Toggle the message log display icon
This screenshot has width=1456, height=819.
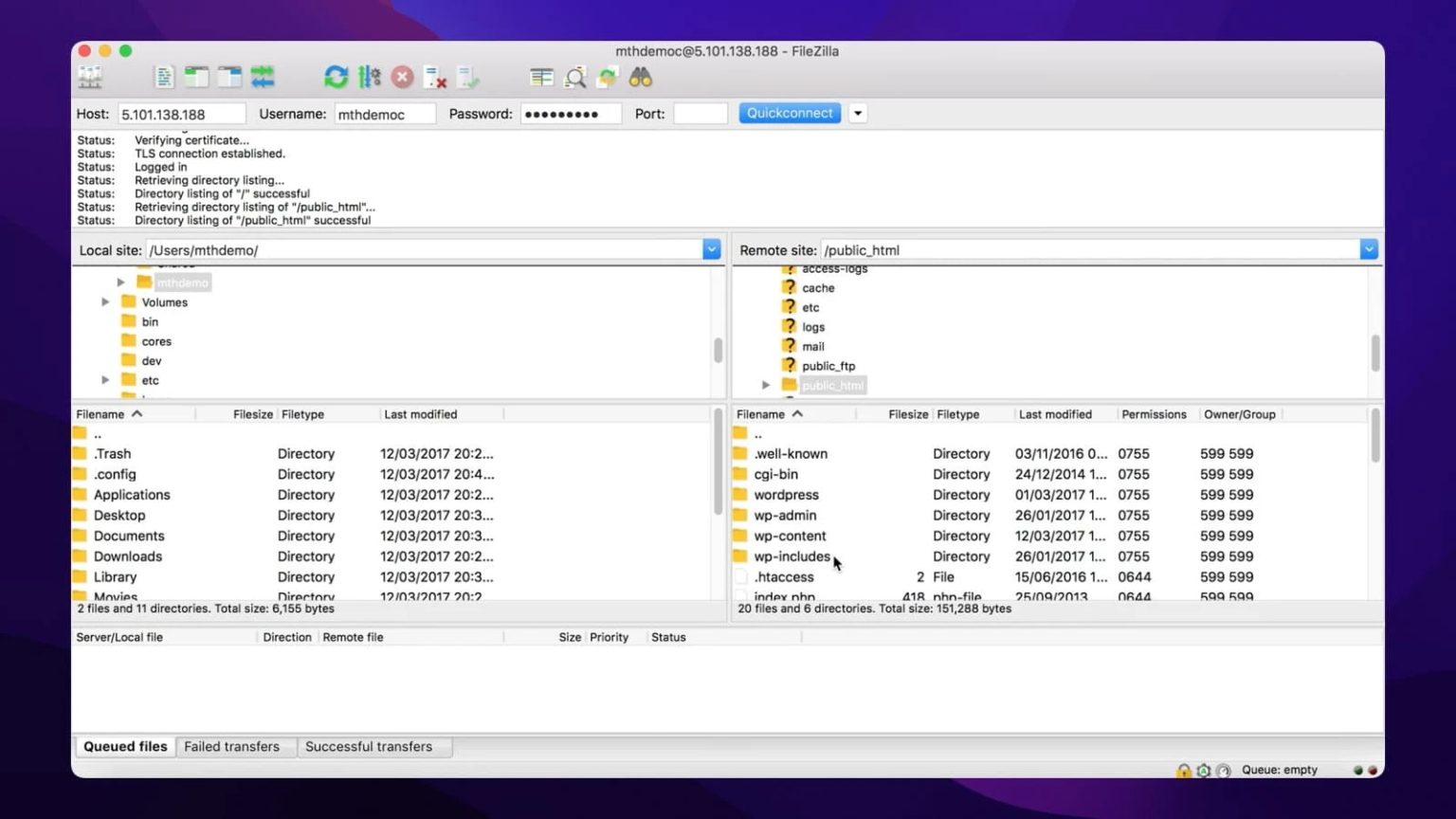coord(164,78)
